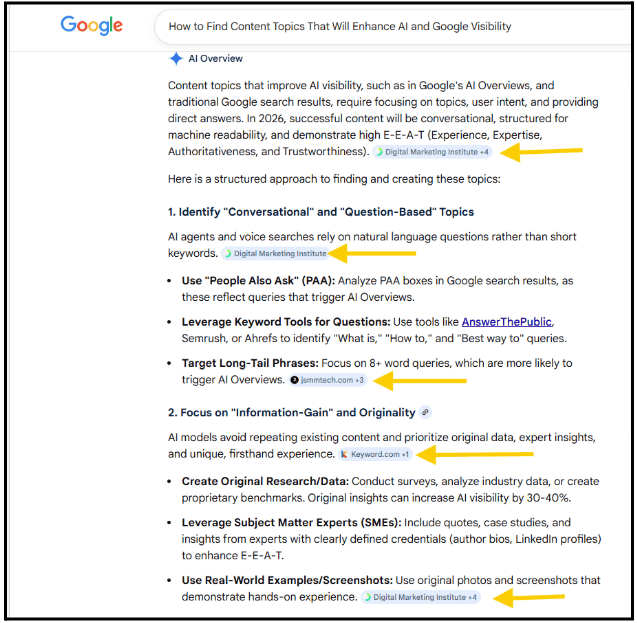Focus the Google search query field

394,27
